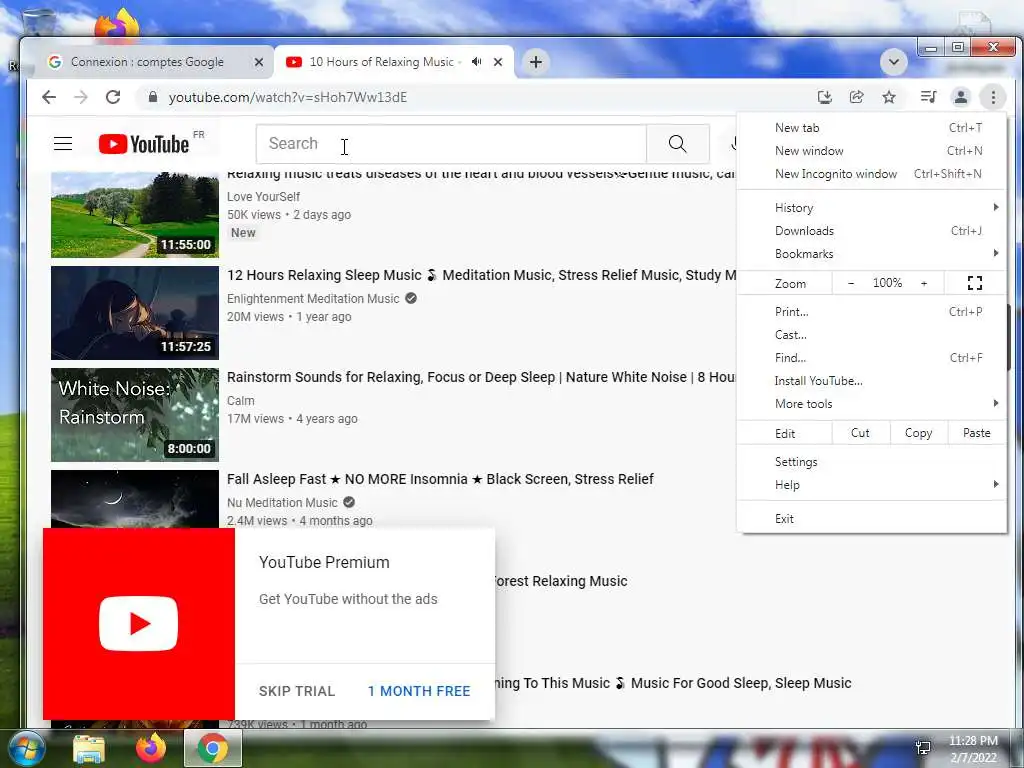Open Fall Asleep Fast video title
This screenshot has height=768, width=1024.
pyautogui.click(x=440, y=479)
